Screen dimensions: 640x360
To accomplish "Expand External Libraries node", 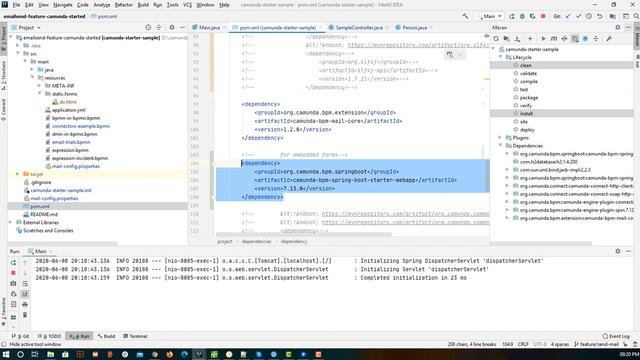I will [x=11, y=222].
